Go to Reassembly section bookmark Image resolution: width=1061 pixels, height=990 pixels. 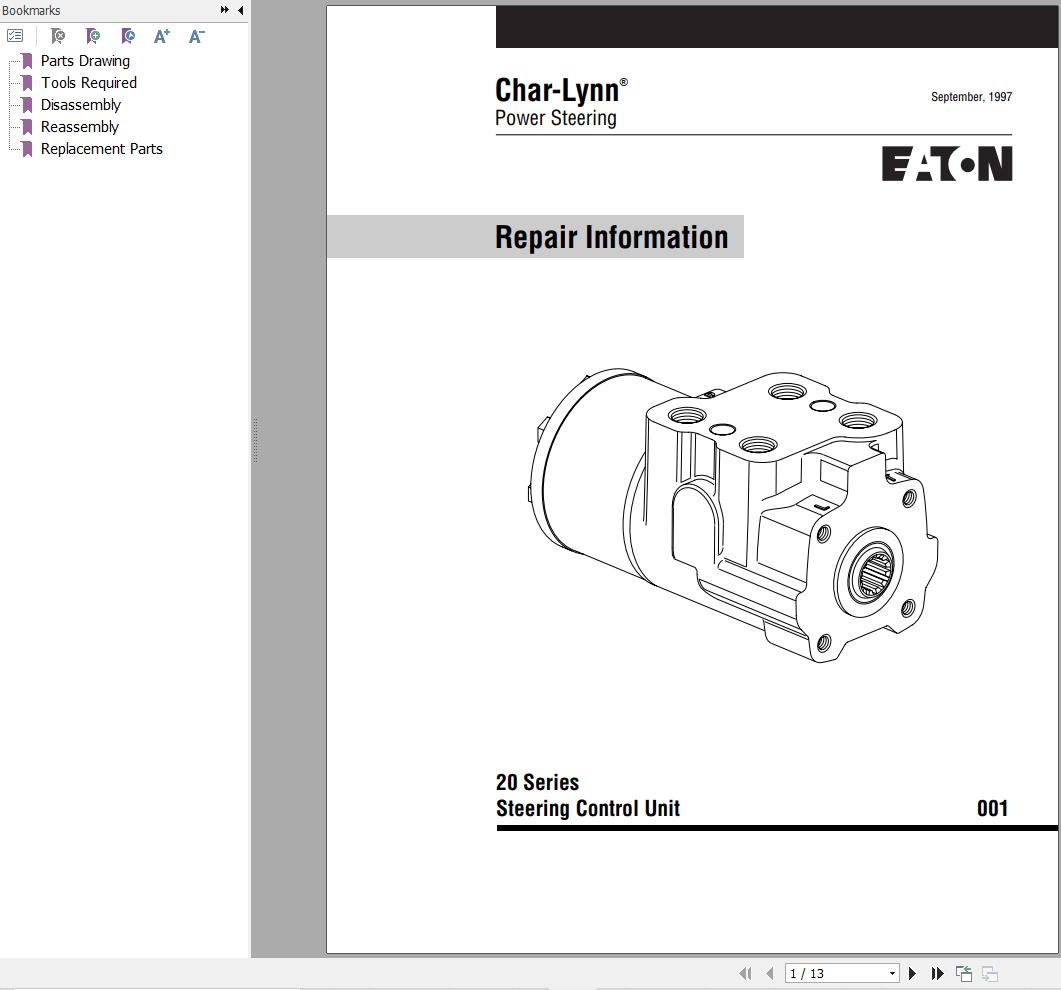(x=79, y=126)
